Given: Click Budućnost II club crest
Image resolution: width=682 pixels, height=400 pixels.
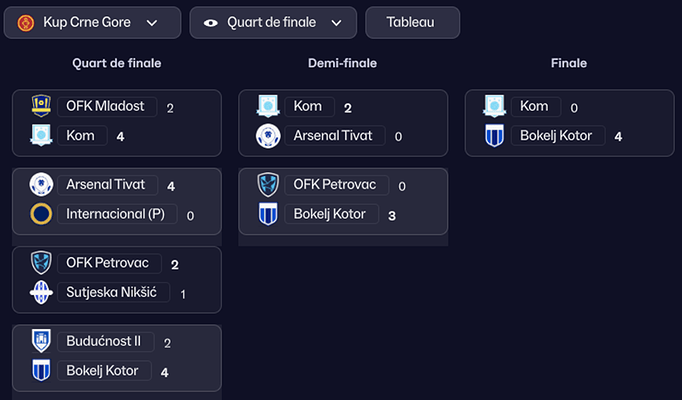Looking at the screenshot, I should 41,341.
